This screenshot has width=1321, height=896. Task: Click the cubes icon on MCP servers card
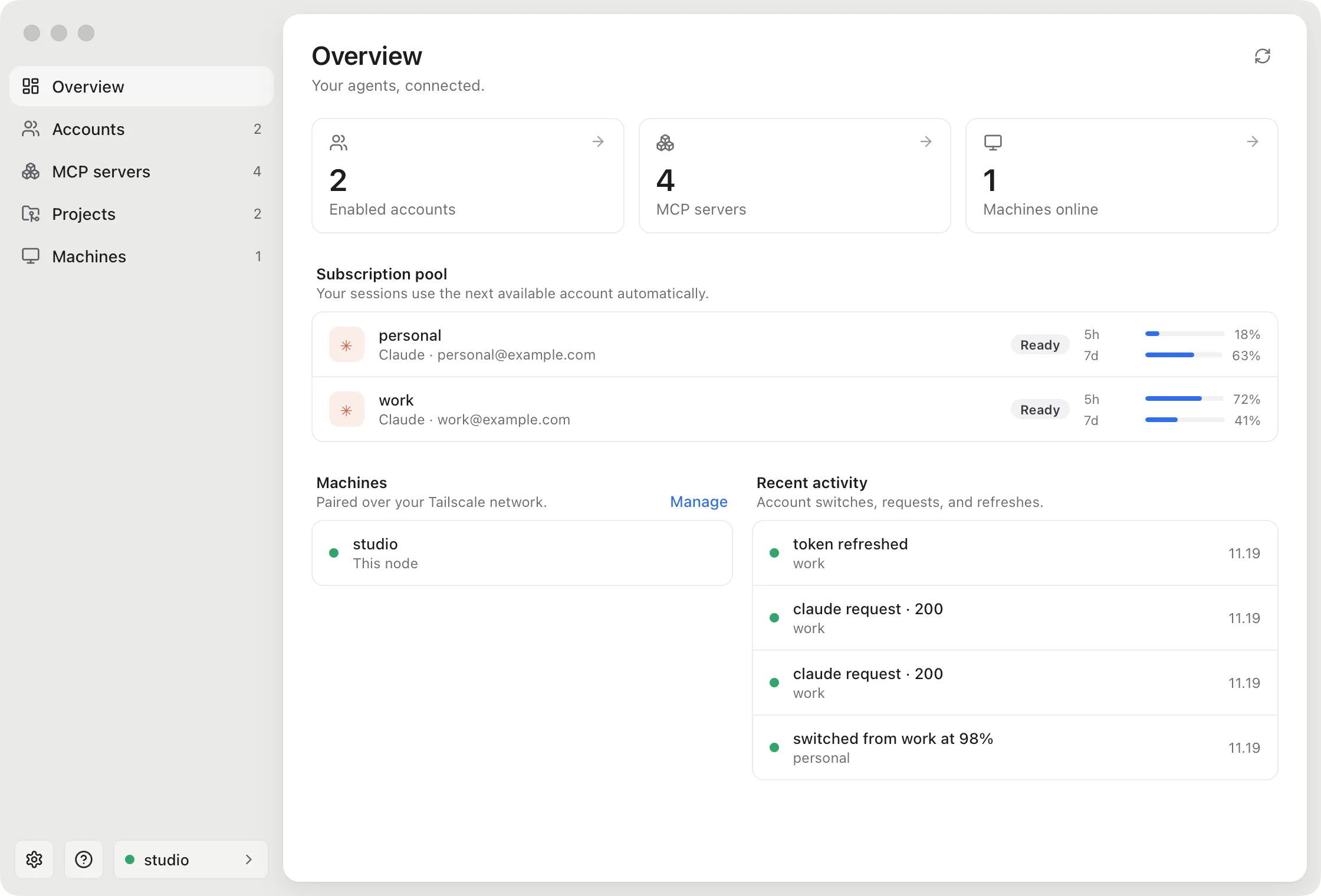[x=665, y=142]
